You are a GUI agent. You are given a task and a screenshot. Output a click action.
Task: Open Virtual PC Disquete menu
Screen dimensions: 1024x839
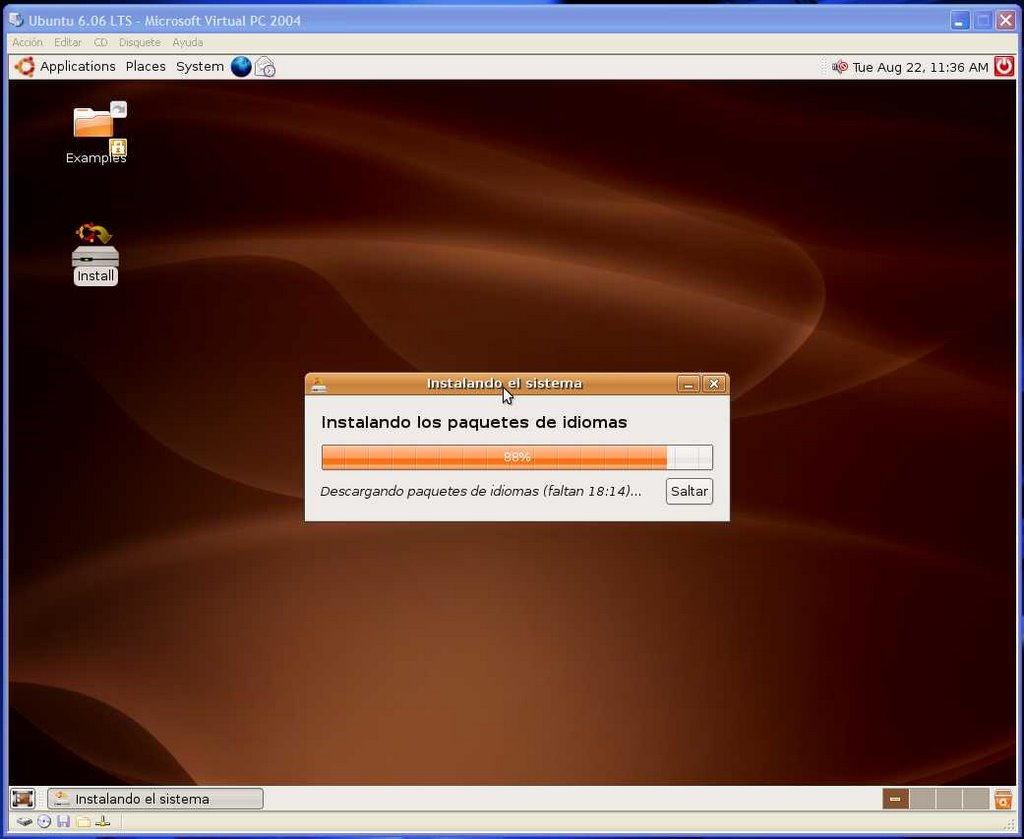click(x=140, y=42)
